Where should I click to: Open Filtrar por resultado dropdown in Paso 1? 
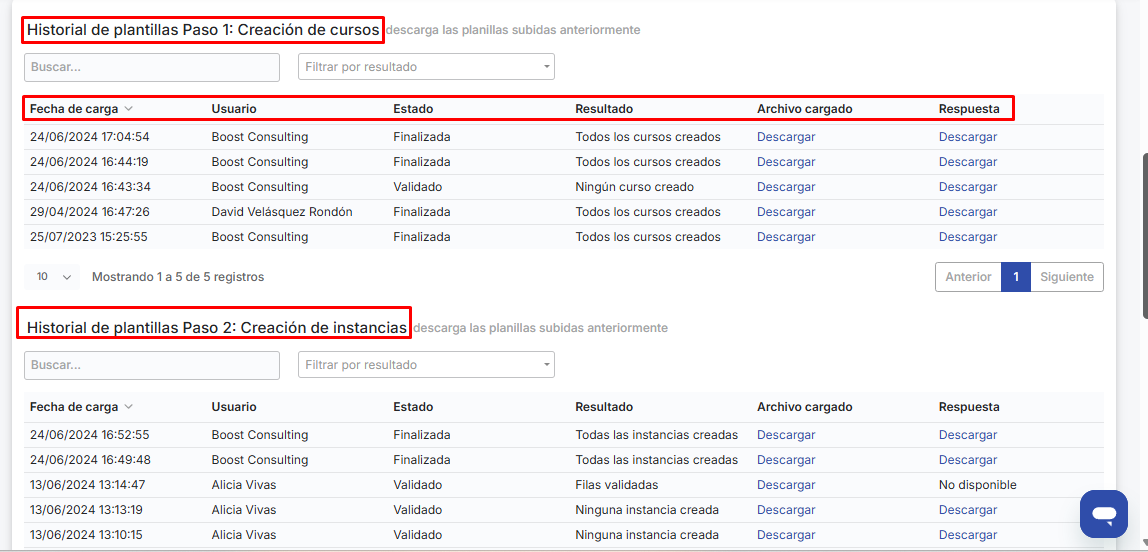click(x=426, y=67)
